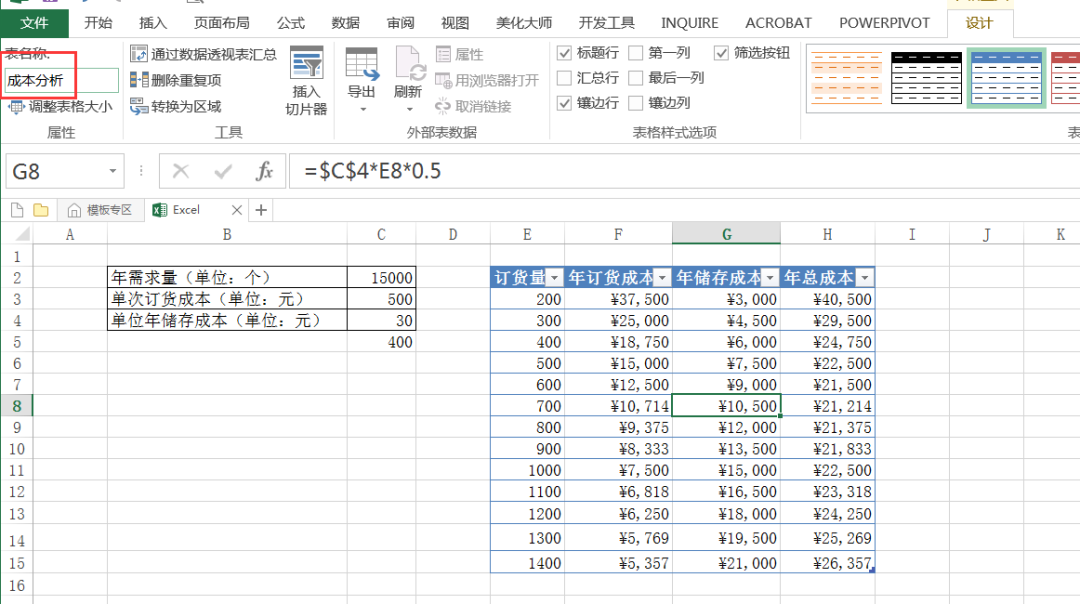Click the insert function fx icon
This screenshot has width=1080, height=604.
tap(264, 171)
